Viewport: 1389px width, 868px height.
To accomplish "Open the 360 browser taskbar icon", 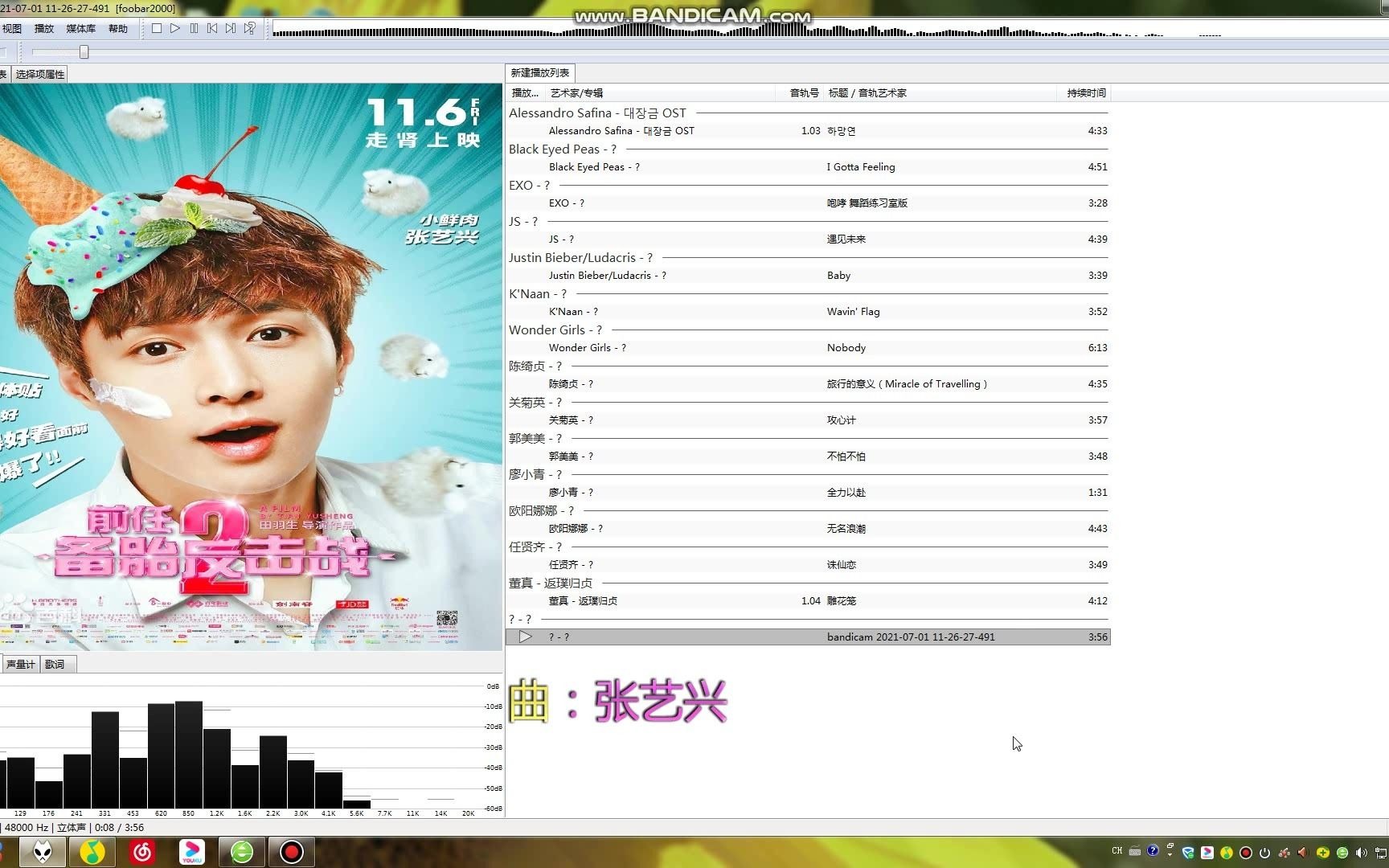I will tap(242, 852).
